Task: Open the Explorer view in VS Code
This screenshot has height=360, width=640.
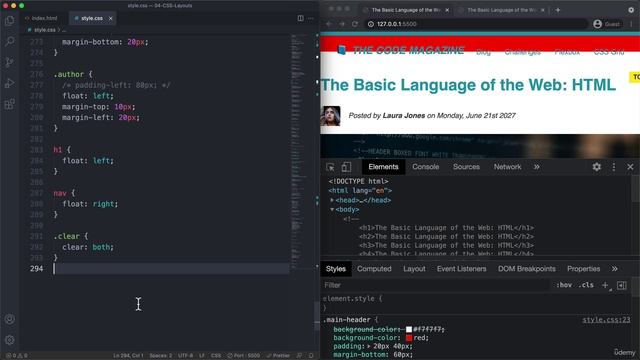Action: [10, 20]
